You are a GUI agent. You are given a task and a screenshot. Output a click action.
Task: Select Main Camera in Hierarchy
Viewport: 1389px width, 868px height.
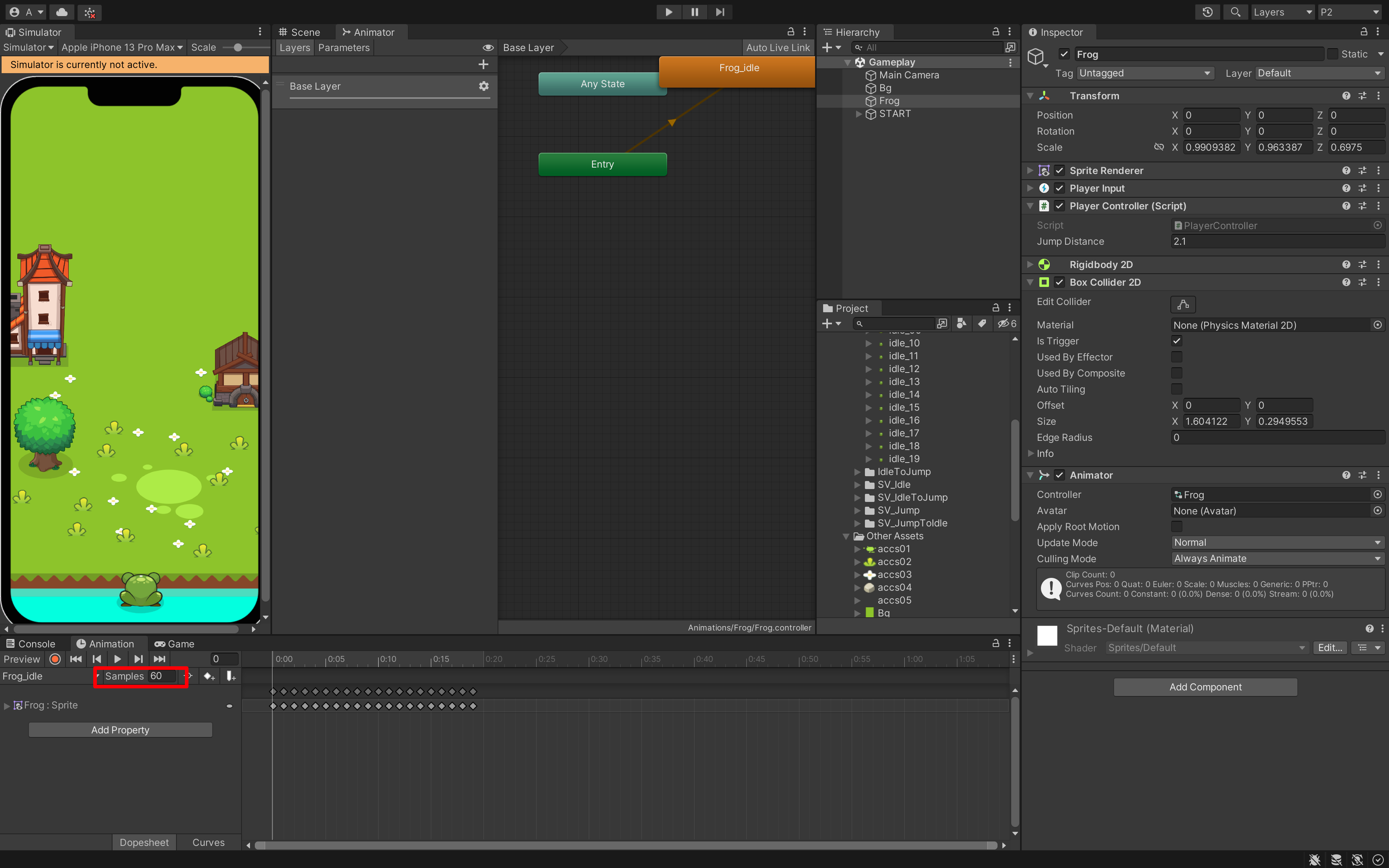point(909,75)
